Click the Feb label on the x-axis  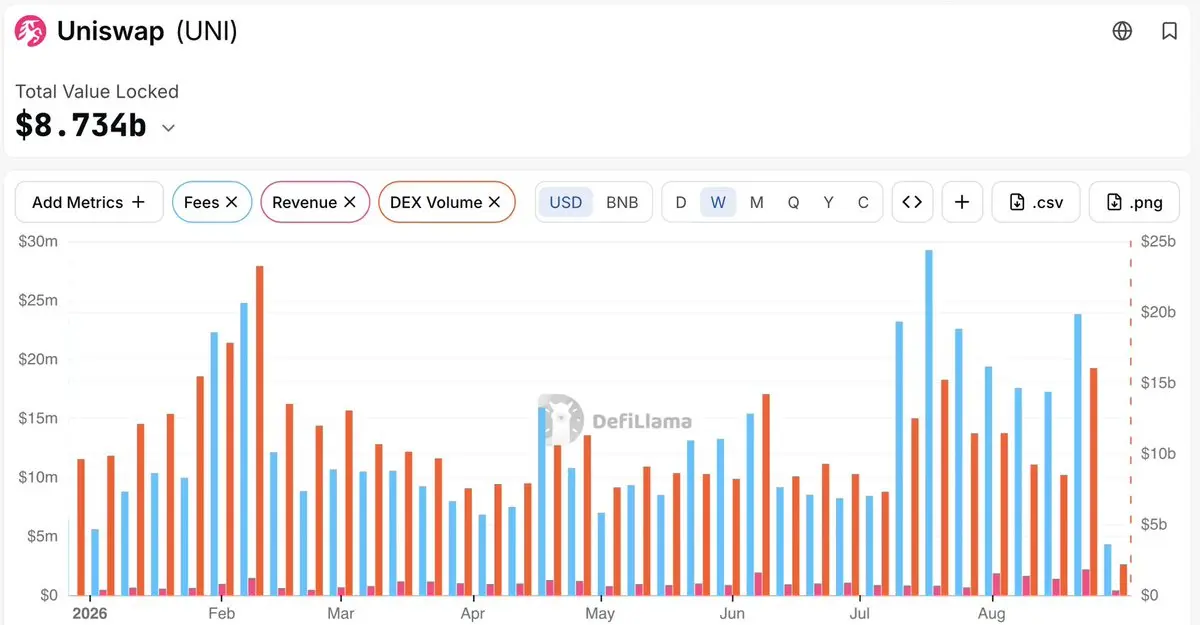221,613
